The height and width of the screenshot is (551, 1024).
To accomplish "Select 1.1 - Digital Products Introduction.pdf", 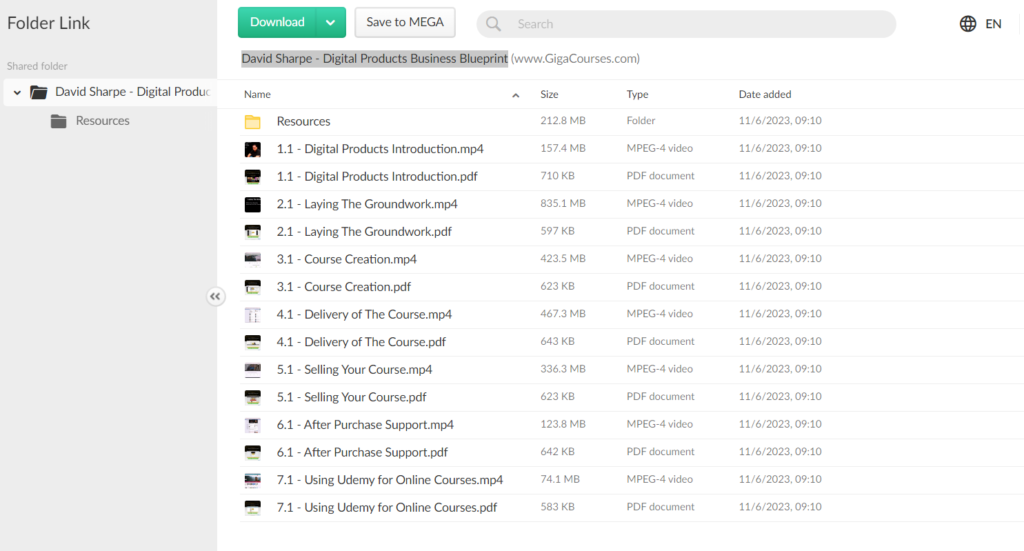I will [377, 176].
